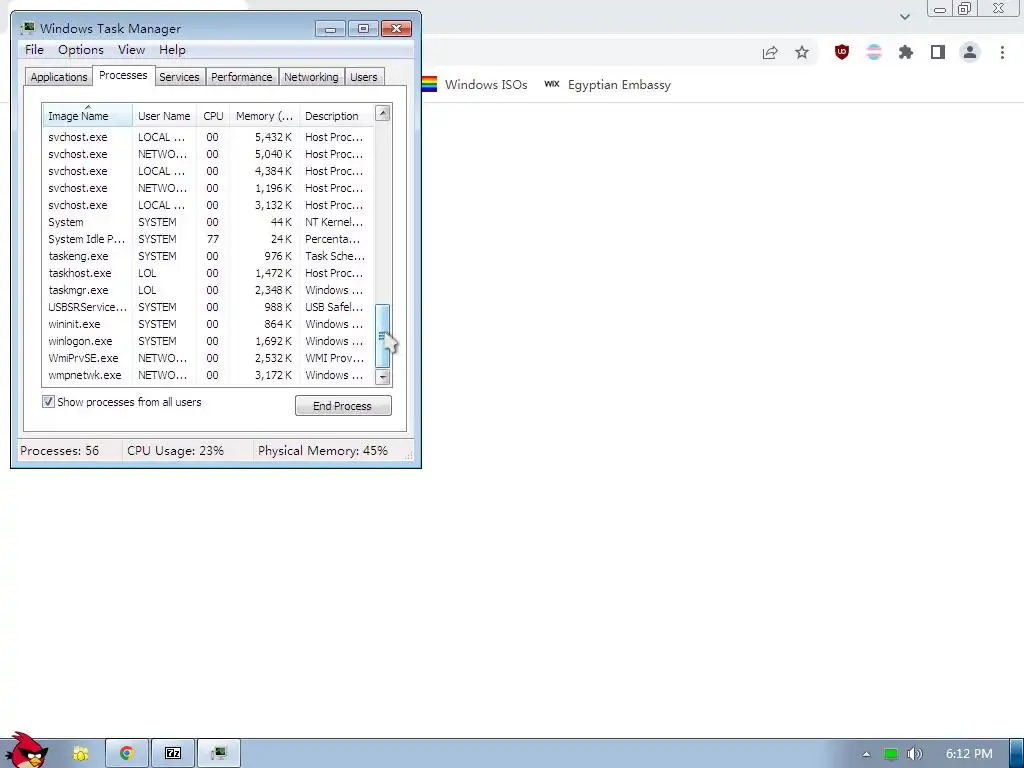The image size is (1024, 768).
Task: Switch to the Performance tab
Action: [242, 77]
